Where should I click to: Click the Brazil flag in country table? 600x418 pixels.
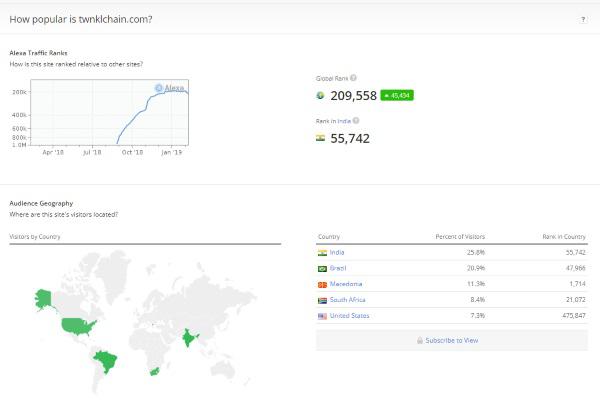(322, 269)
